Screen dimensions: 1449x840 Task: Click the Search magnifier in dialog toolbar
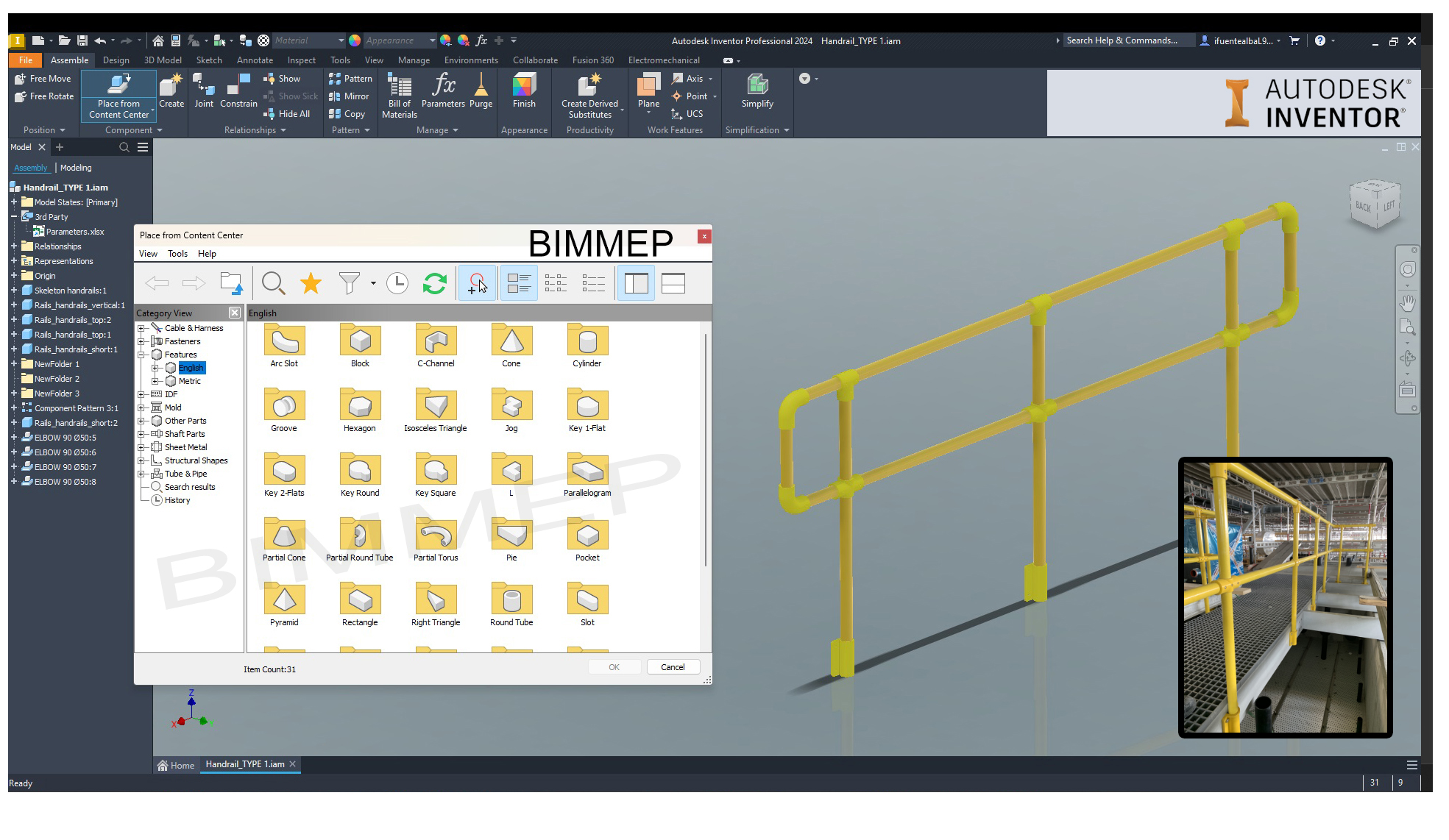click(x=273, y=283)
